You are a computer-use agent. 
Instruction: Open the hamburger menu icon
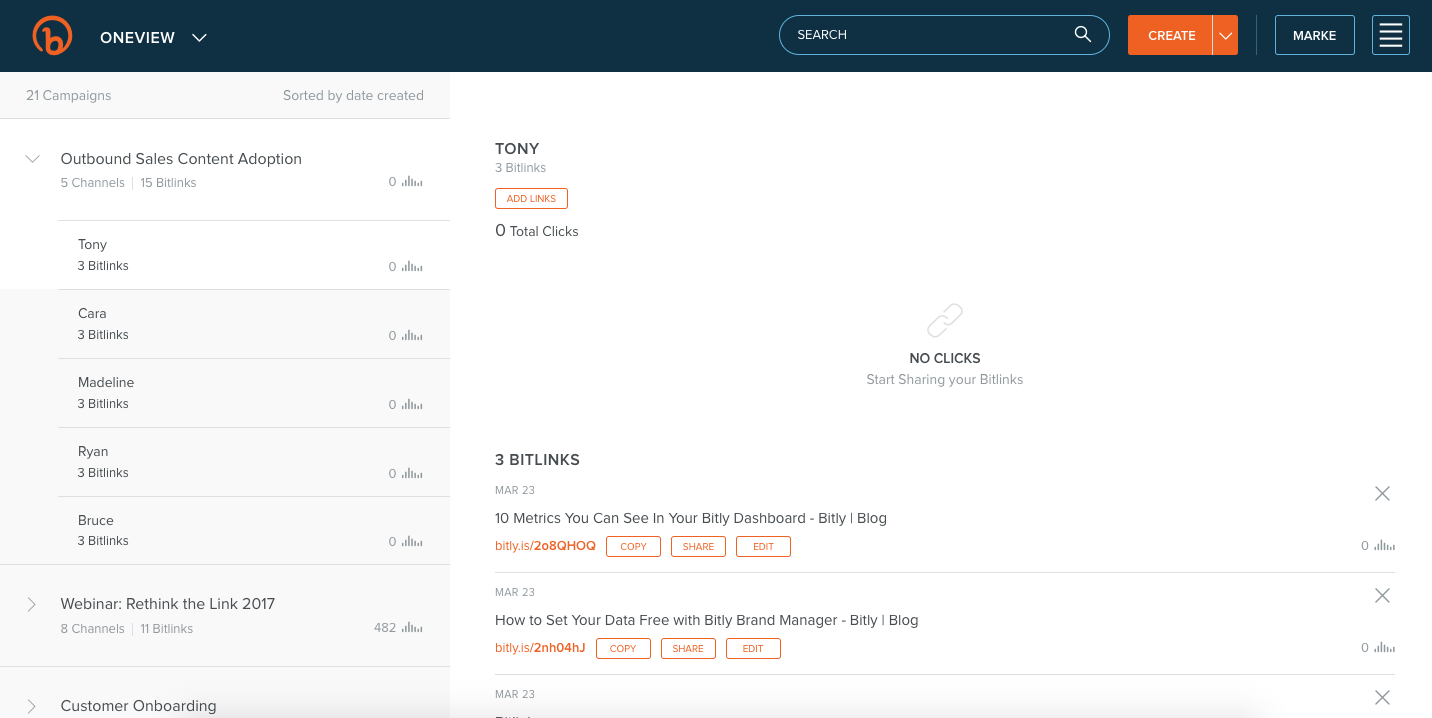click(x=1391, y=35)
